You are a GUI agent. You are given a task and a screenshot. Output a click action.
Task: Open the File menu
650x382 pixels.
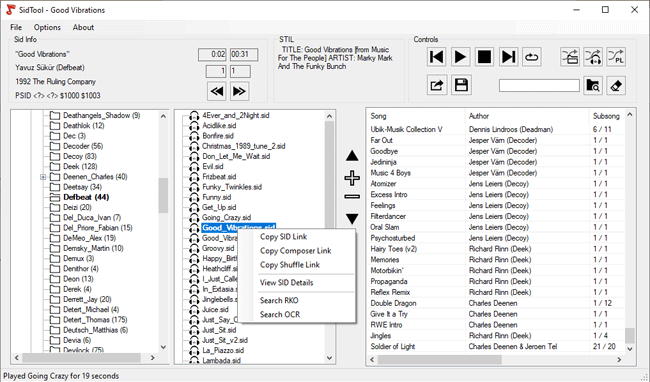pos(16,27)
